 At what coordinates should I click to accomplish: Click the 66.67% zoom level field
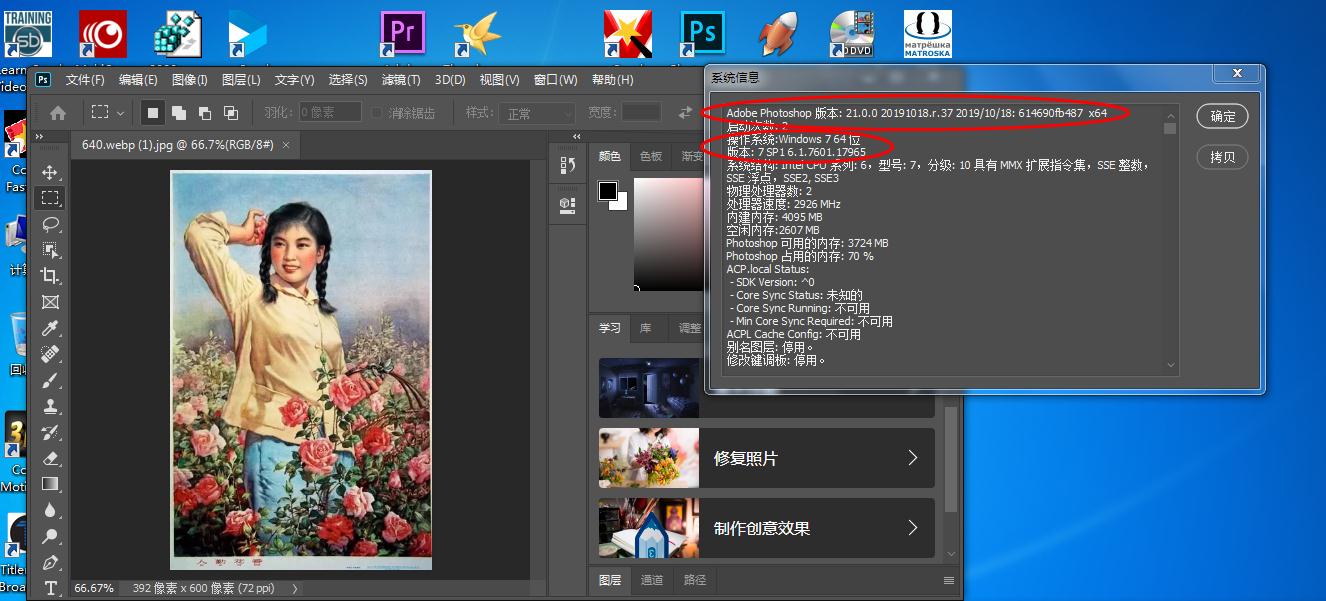point(94,588)
